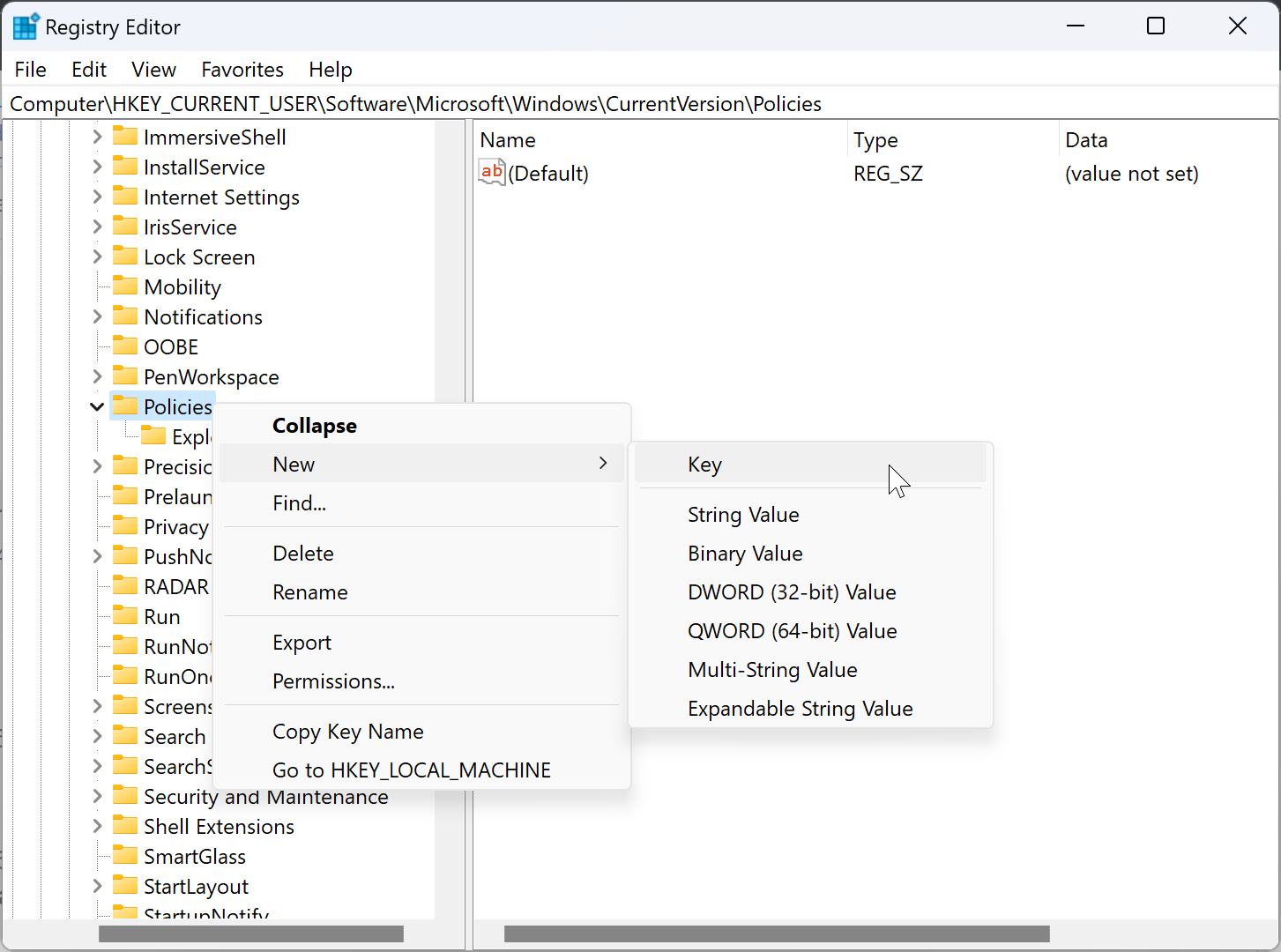This screenshot has width=1281, height=952.
Task: Choose Export in the context menu
Action: (x=421, y=642)
